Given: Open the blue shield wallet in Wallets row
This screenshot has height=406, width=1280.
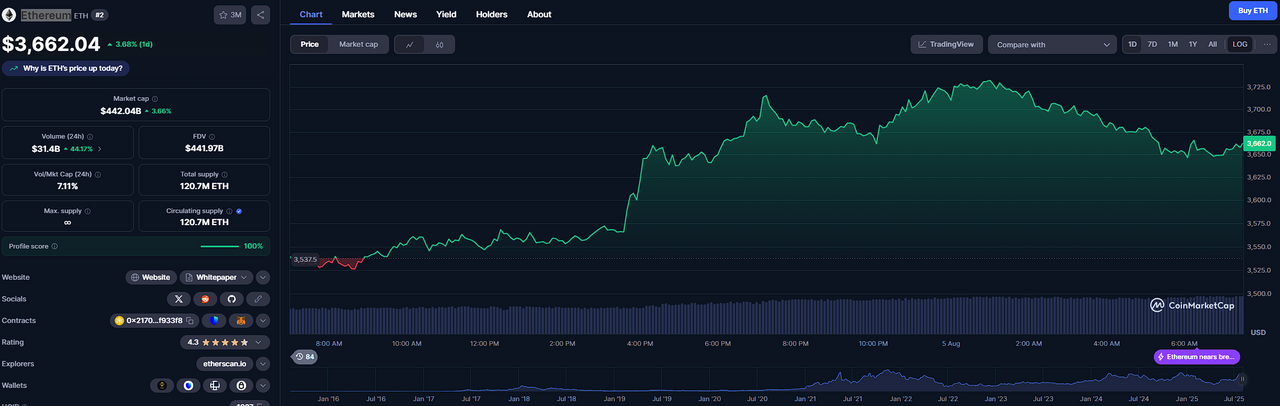Looking at the screenshot, I should coord(188,385).
